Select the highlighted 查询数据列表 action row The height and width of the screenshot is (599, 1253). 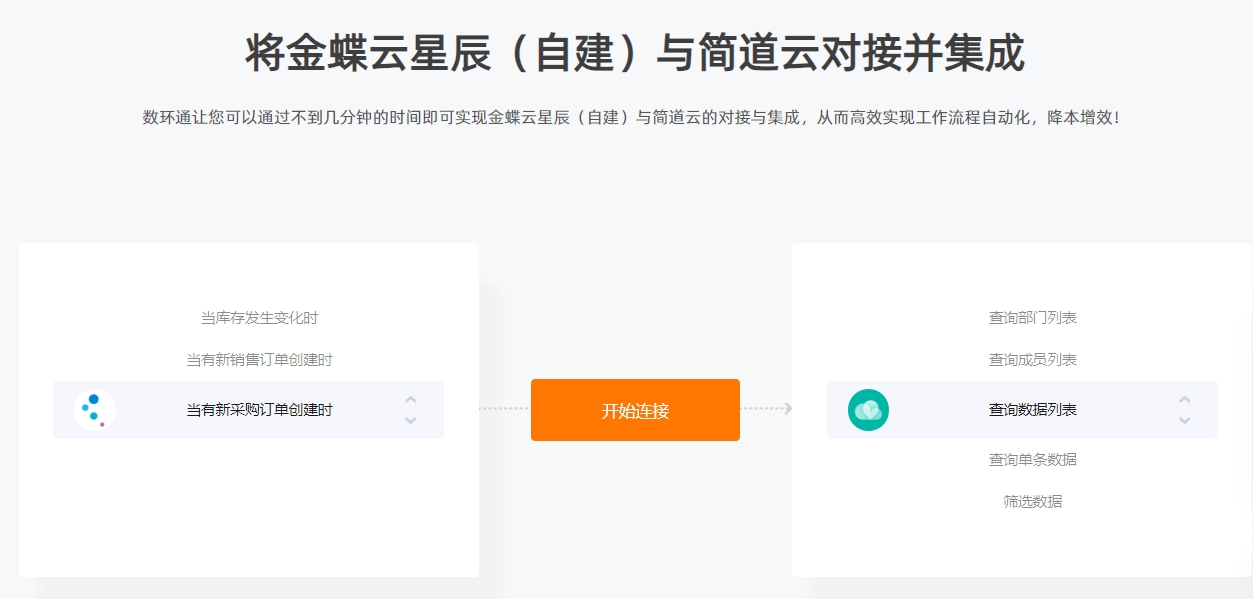[x=1022, y=410]
